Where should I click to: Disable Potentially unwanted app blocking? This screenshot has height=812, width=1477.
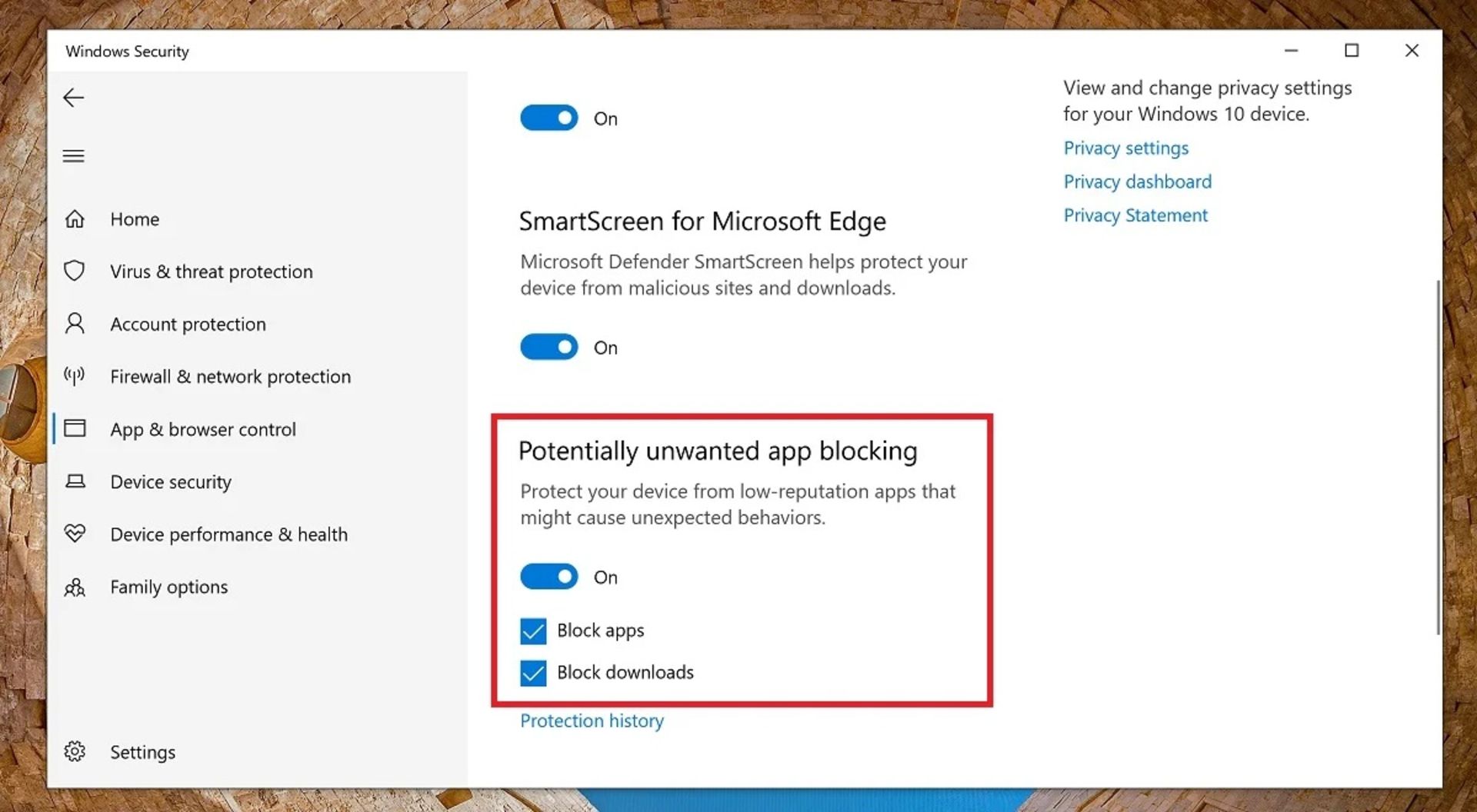[x=548, y=576]
